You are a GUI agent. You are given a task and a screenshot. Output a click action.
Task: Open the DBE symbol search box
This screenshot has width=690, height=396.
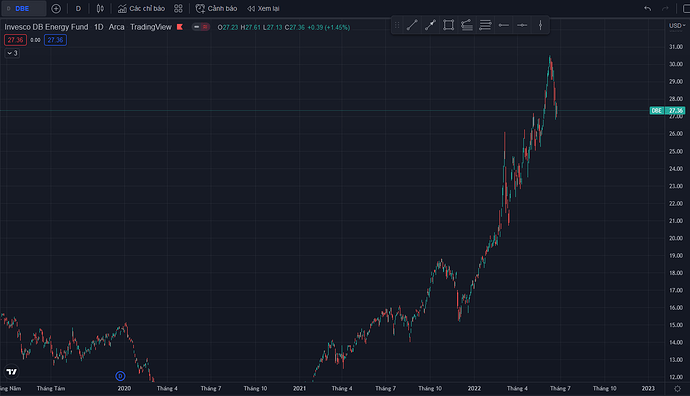click(x=23, y=8)
